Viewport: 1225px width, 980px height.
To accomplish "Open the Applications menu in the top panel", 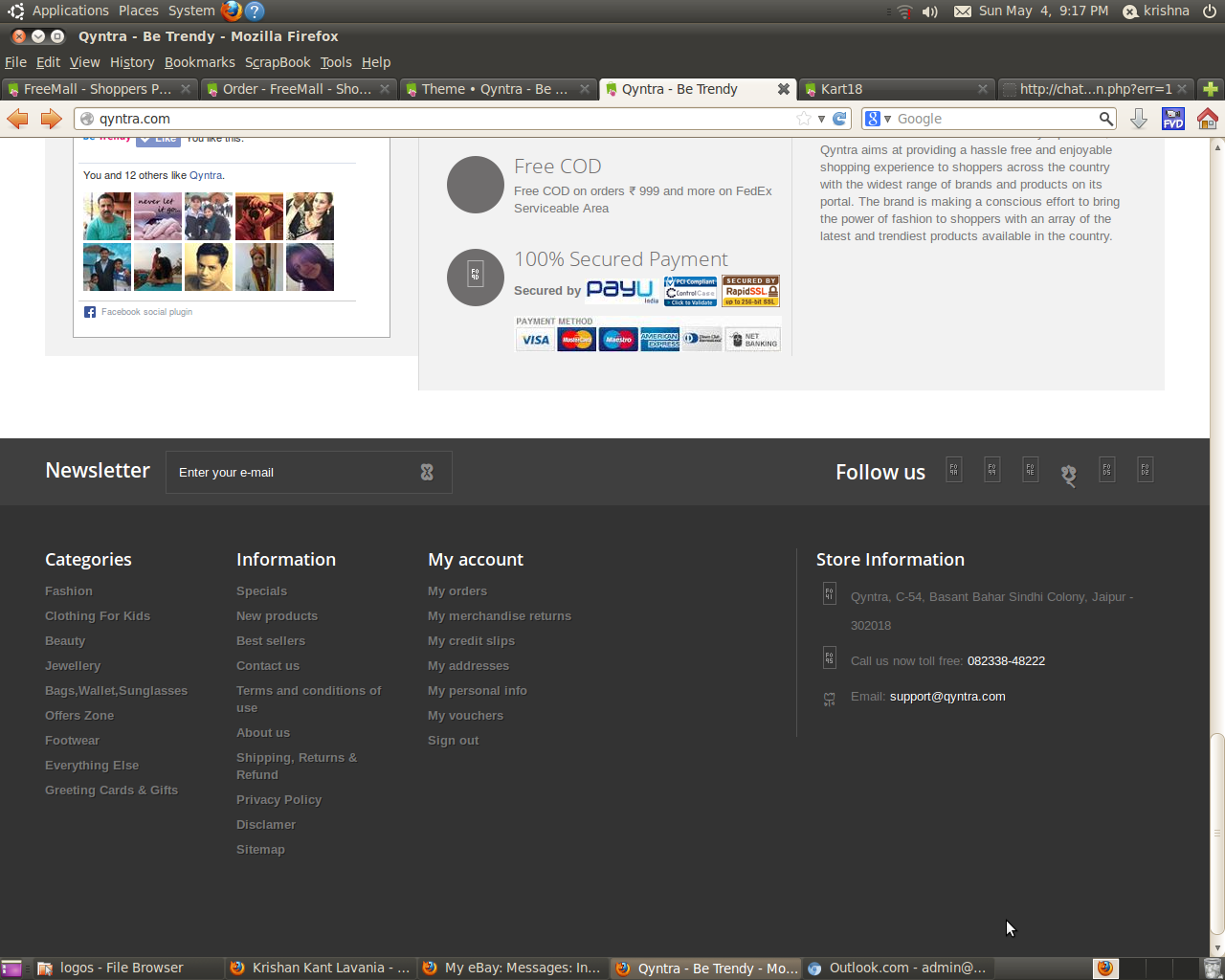I will point(71,11).
